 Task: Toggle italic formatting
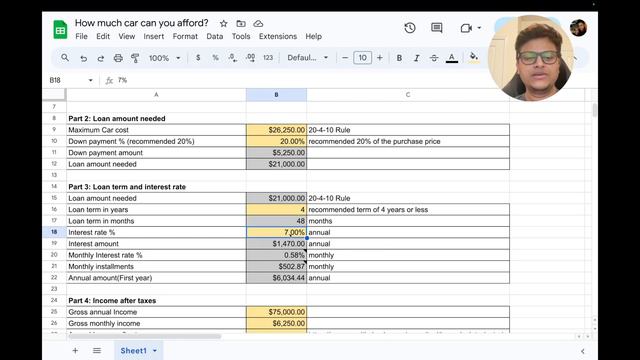coord(416,58)
